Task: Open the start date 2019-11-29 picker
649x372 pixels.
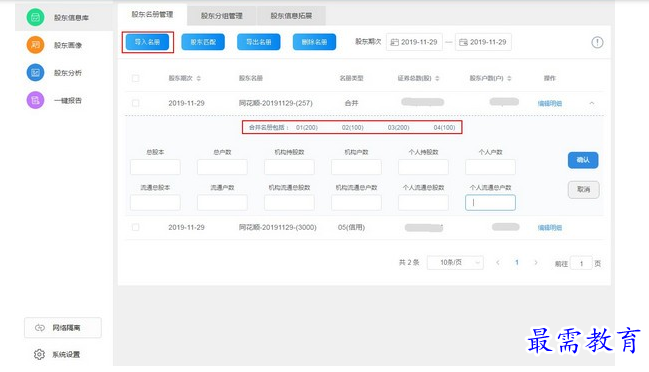Action: [x=414, y=42]
